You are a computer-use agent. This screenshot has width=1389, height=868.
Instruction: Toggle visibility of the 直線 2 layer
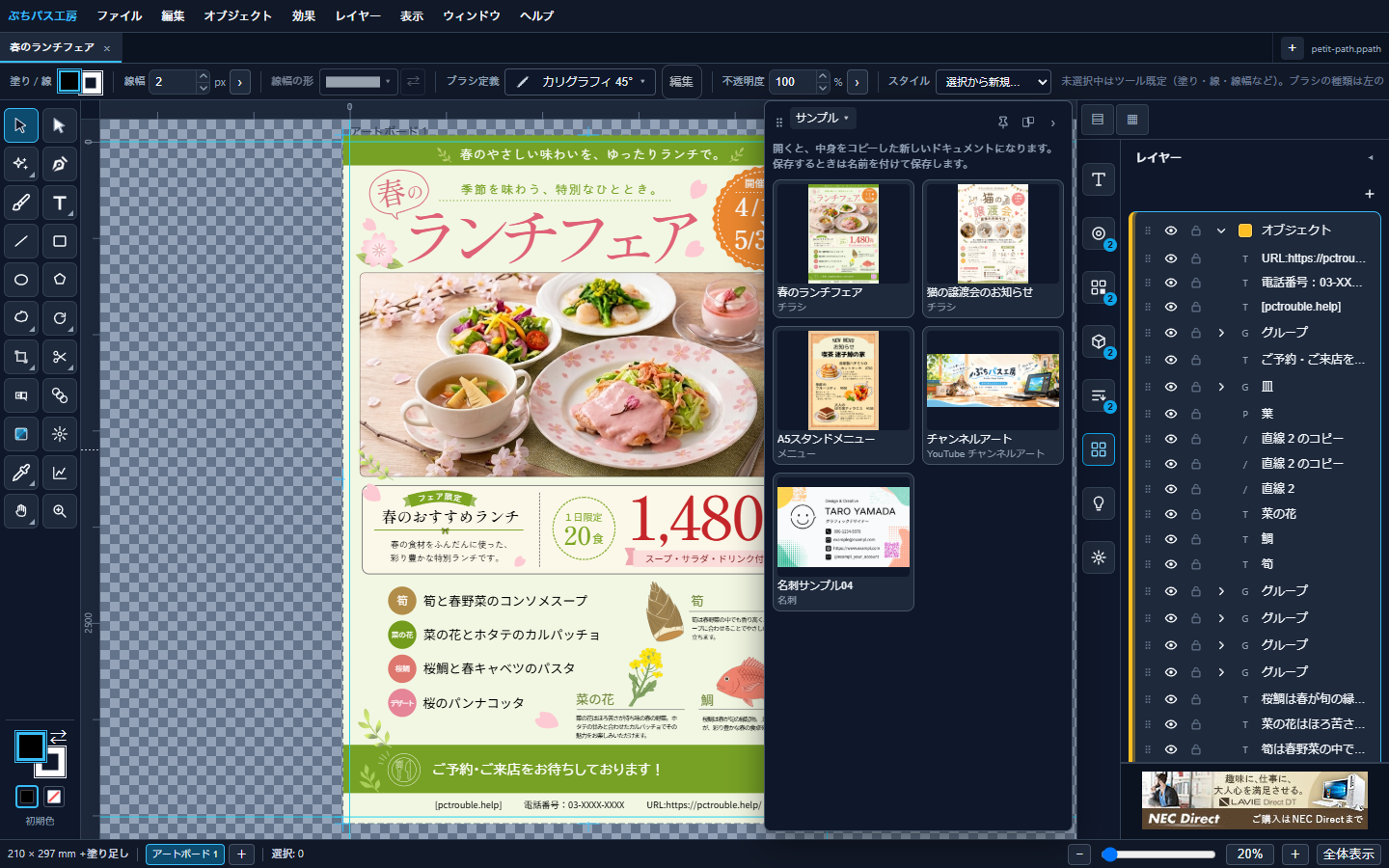(x=1171, y=489)
